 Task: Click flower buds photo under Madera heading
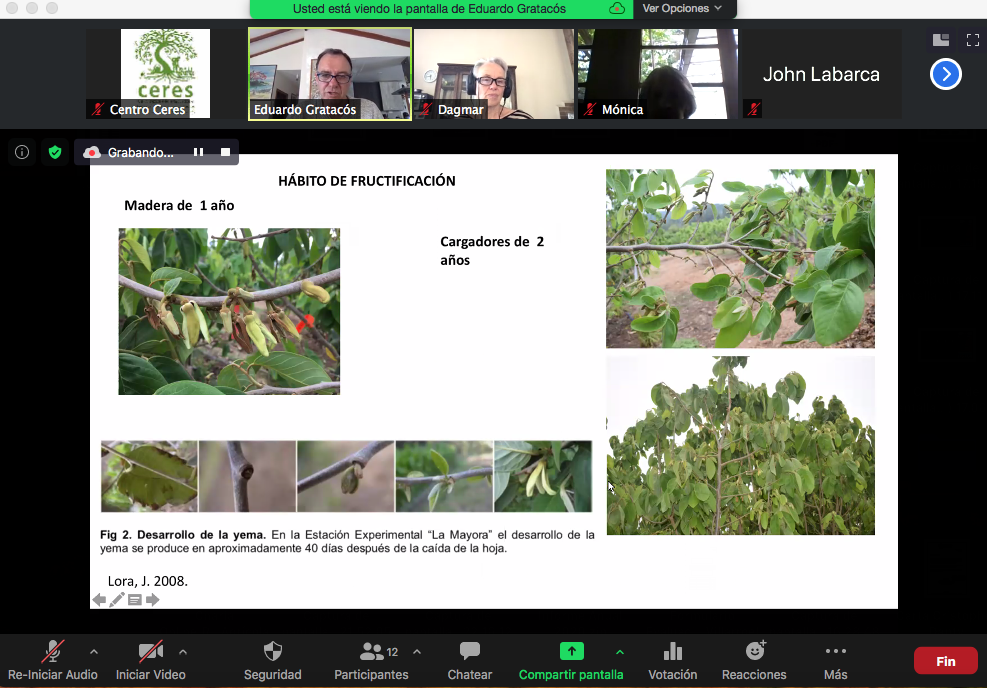click(229, 312)
